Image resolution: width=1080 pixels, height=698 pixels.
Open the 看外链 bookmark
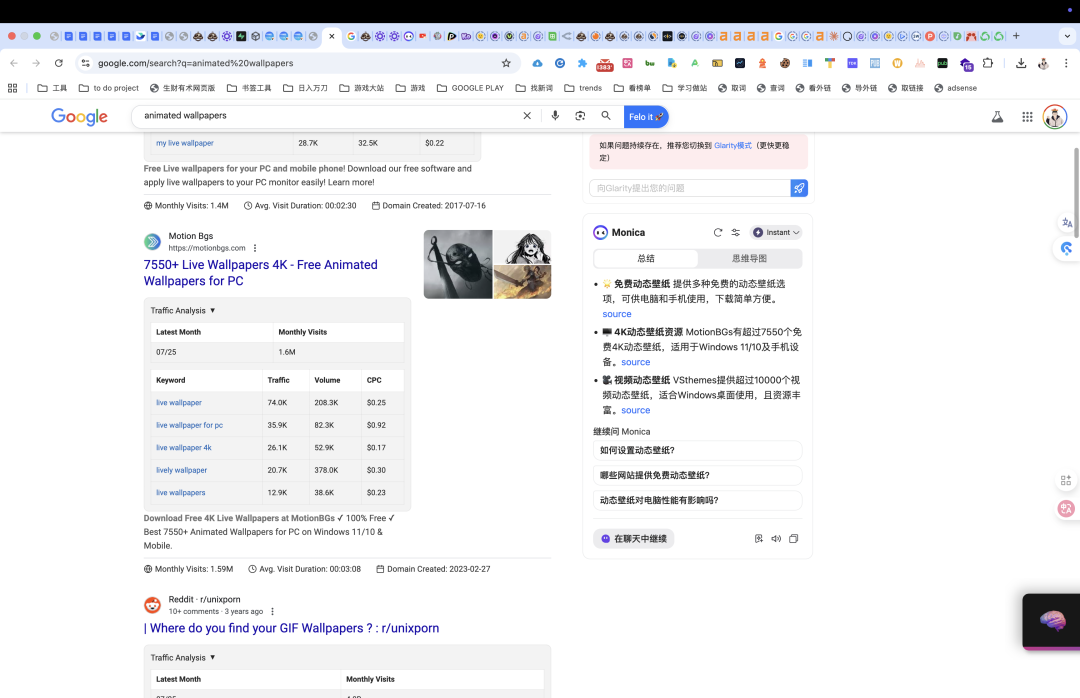(x=813, y=88)
